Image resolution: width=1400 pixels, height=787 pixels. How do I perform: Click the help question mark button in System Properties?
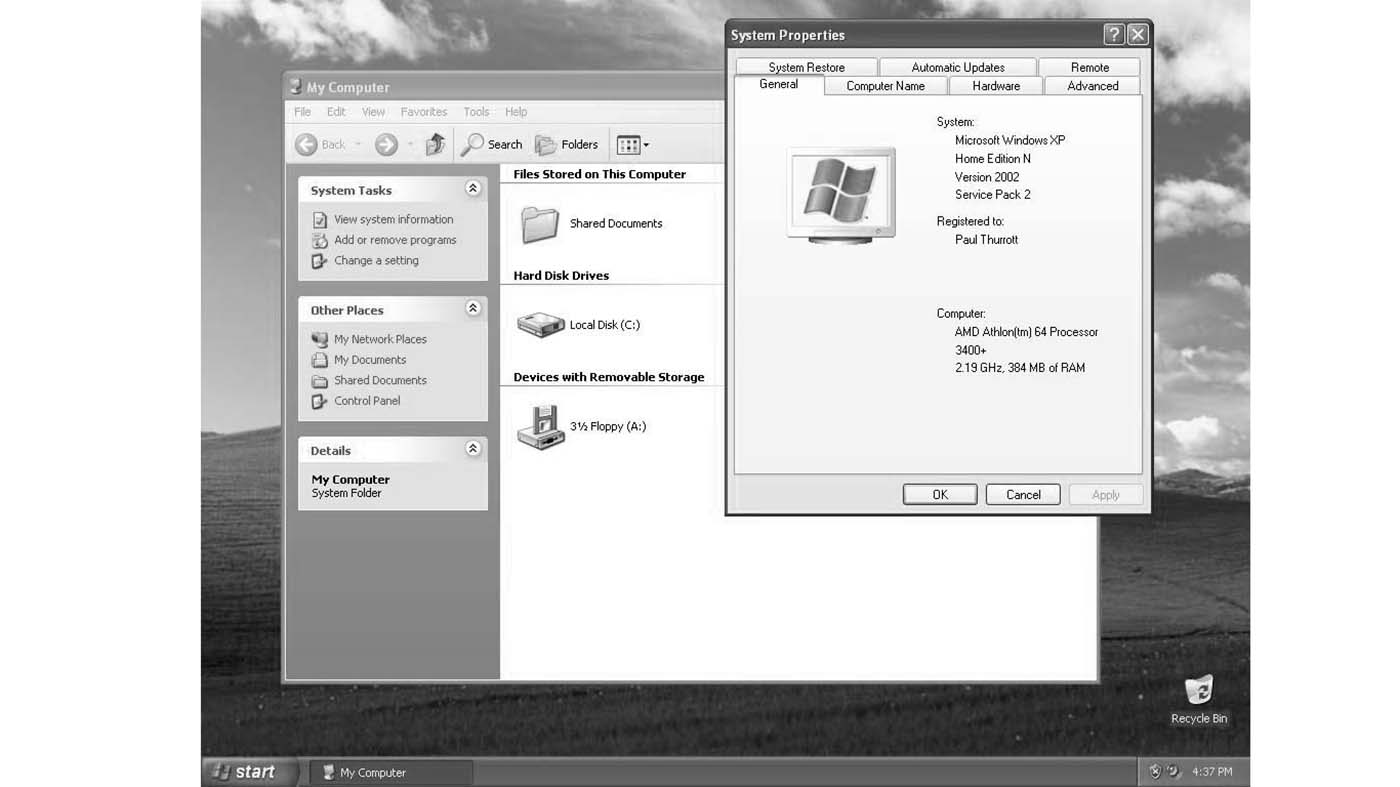(x=1114, y=35)
